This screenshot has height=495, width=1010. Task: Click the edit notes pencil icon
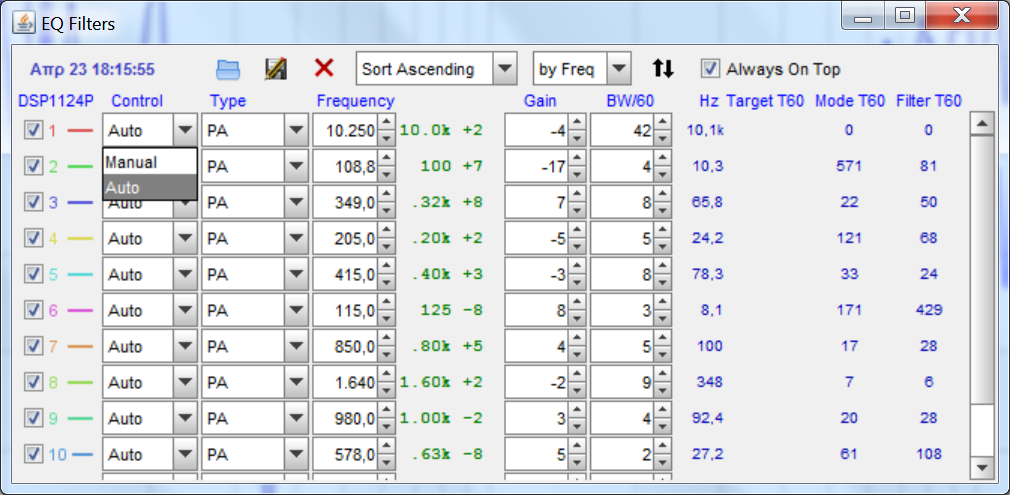coord(276,69)
